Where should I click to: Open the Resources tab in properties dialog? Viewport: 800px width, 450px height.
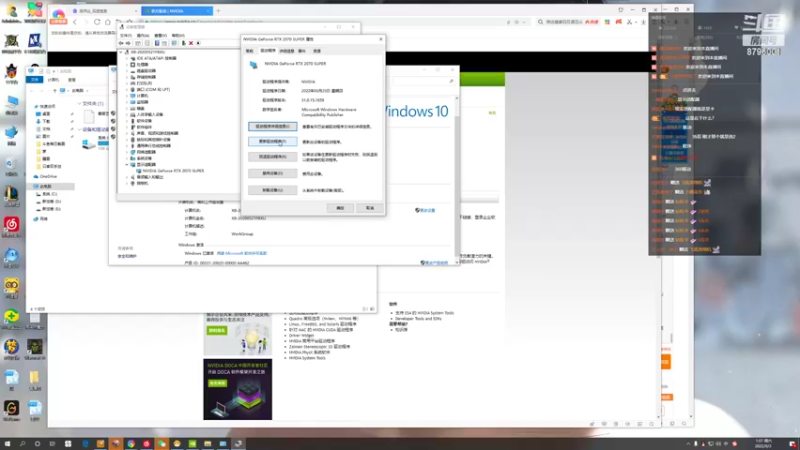point(317,51)
